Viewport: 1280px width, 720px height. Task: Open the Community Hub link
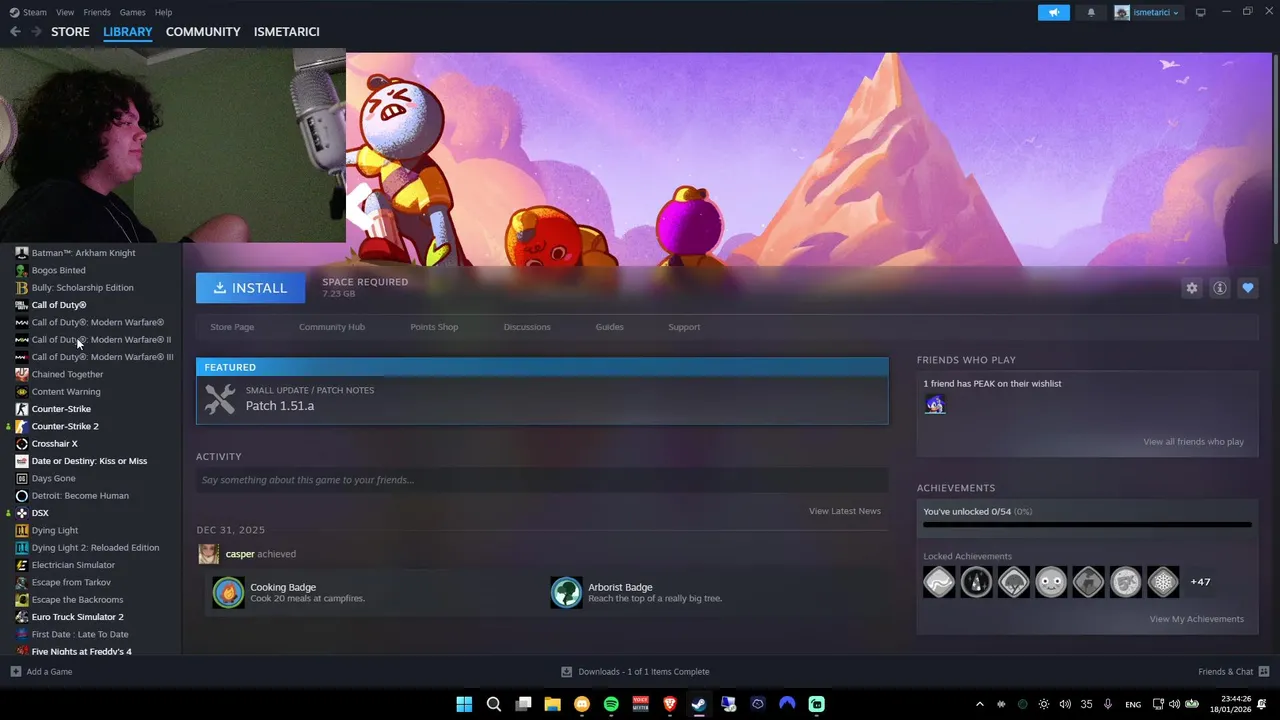332,327
